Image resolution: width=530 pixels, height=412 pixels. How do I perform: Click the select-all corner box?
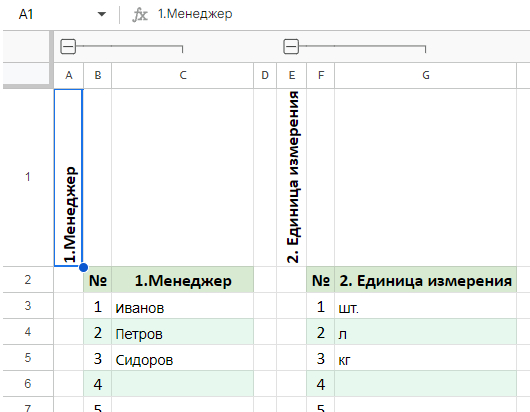26,75
